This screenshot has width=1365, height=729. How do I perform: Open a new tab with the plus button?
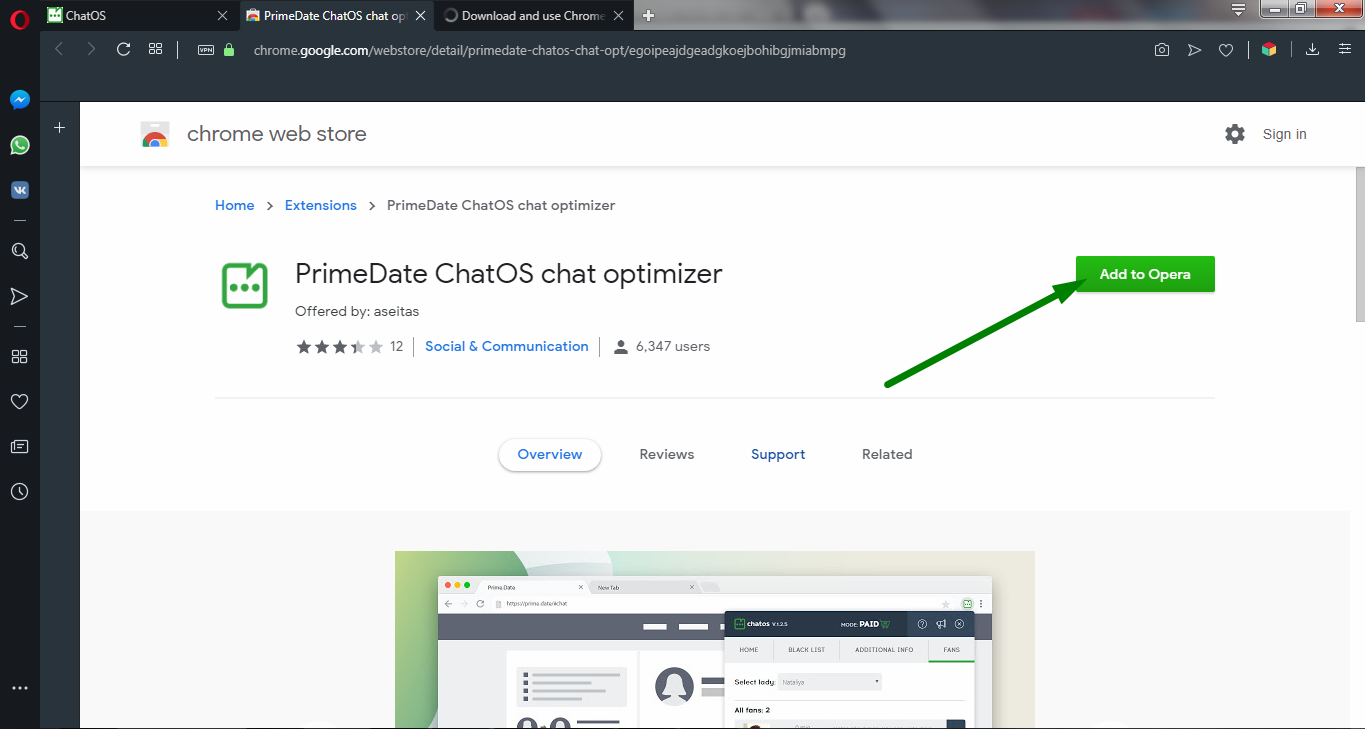(x=649, y=16)
